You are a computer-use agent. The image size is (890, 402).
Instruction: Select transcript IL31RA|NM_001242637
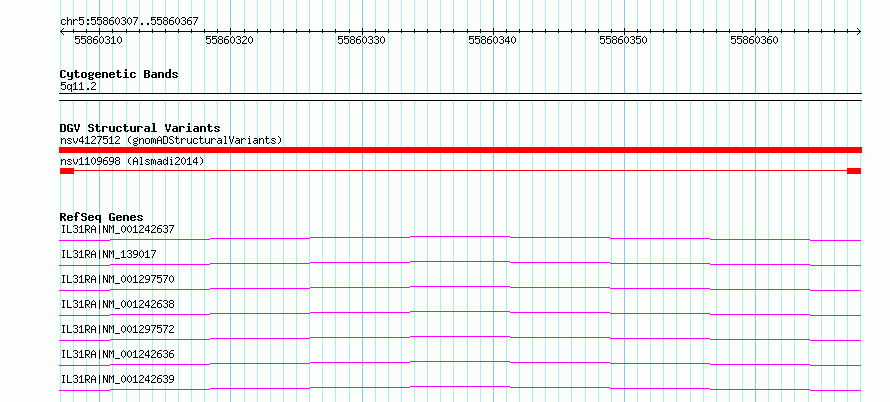coord(117,229)
